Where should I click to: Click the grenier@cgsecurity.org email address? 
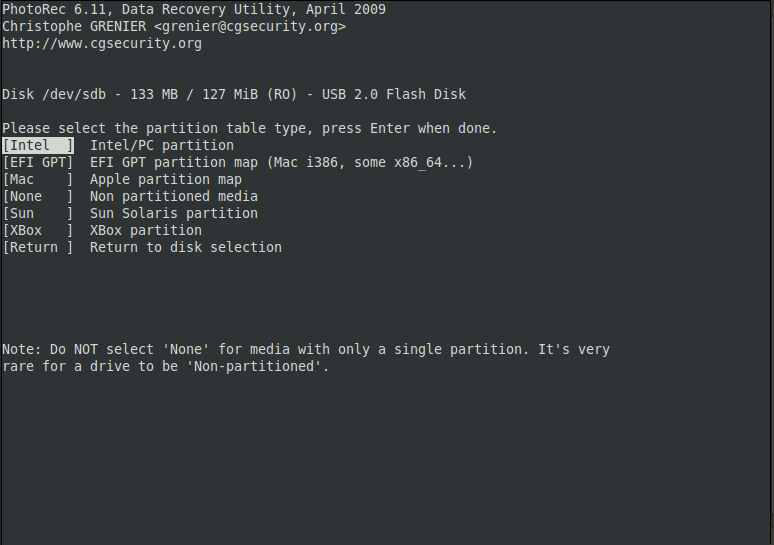(250, 27)
